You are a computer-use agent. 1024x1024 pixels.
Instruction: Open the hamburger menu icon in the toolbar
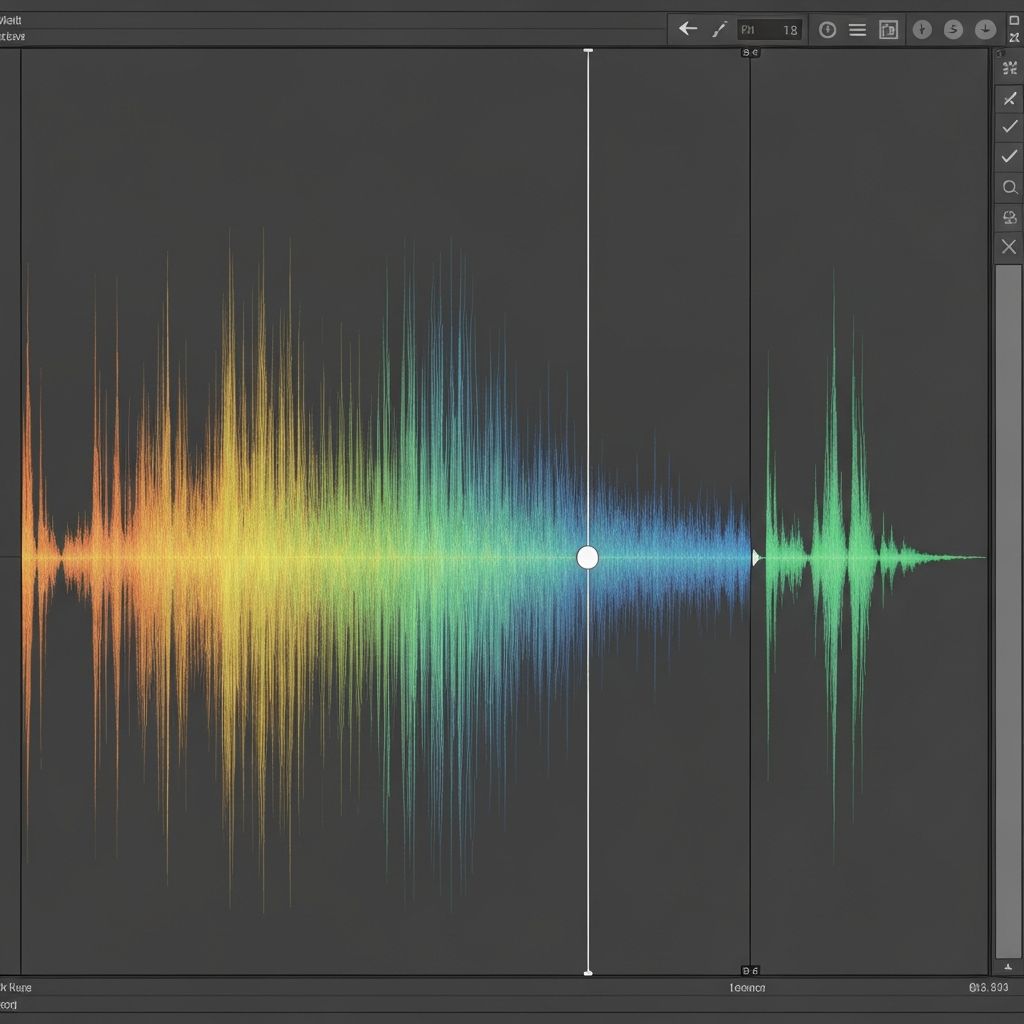(857, 29)
